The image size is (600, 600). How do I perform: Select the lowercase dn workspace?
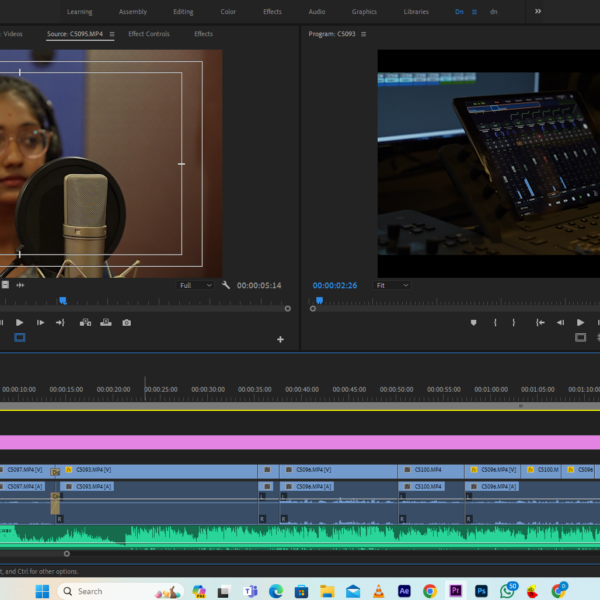[494, 12]
